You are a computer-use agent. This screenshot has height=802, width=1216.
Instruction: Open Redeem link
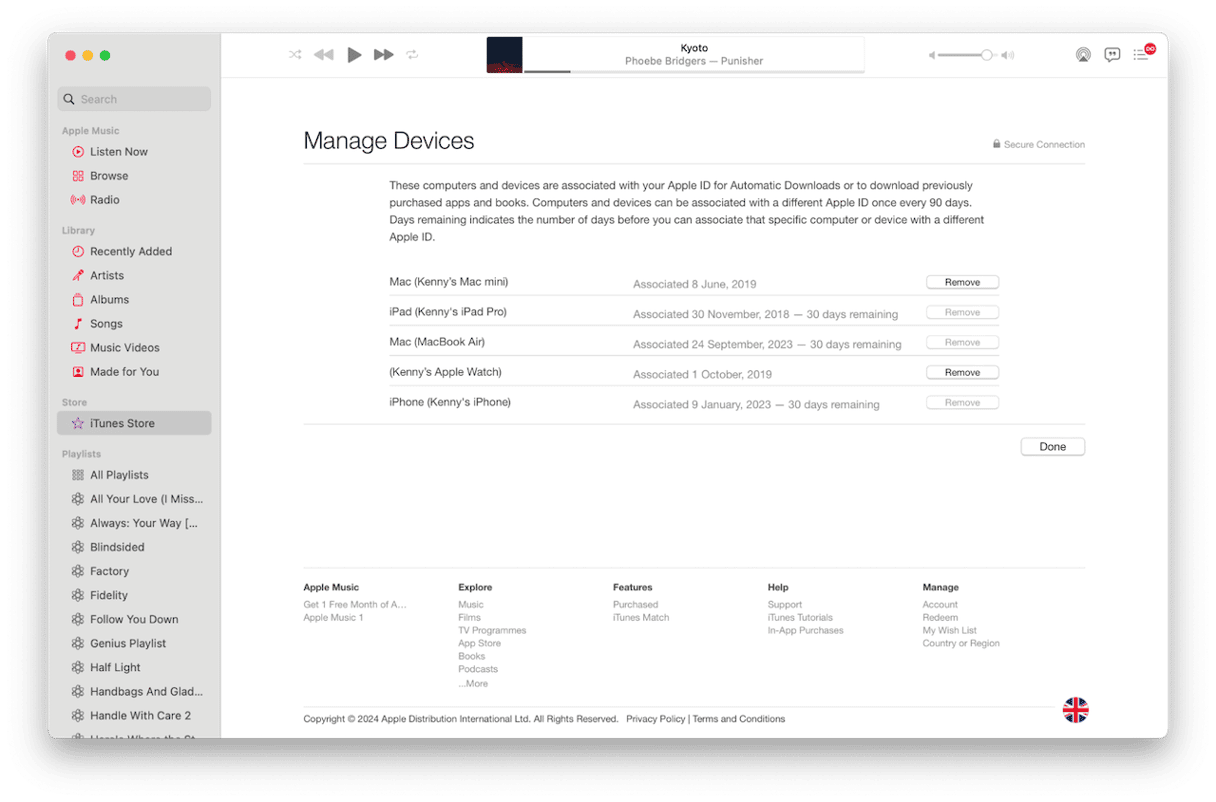pyautogui.click(x=940, y=617)
